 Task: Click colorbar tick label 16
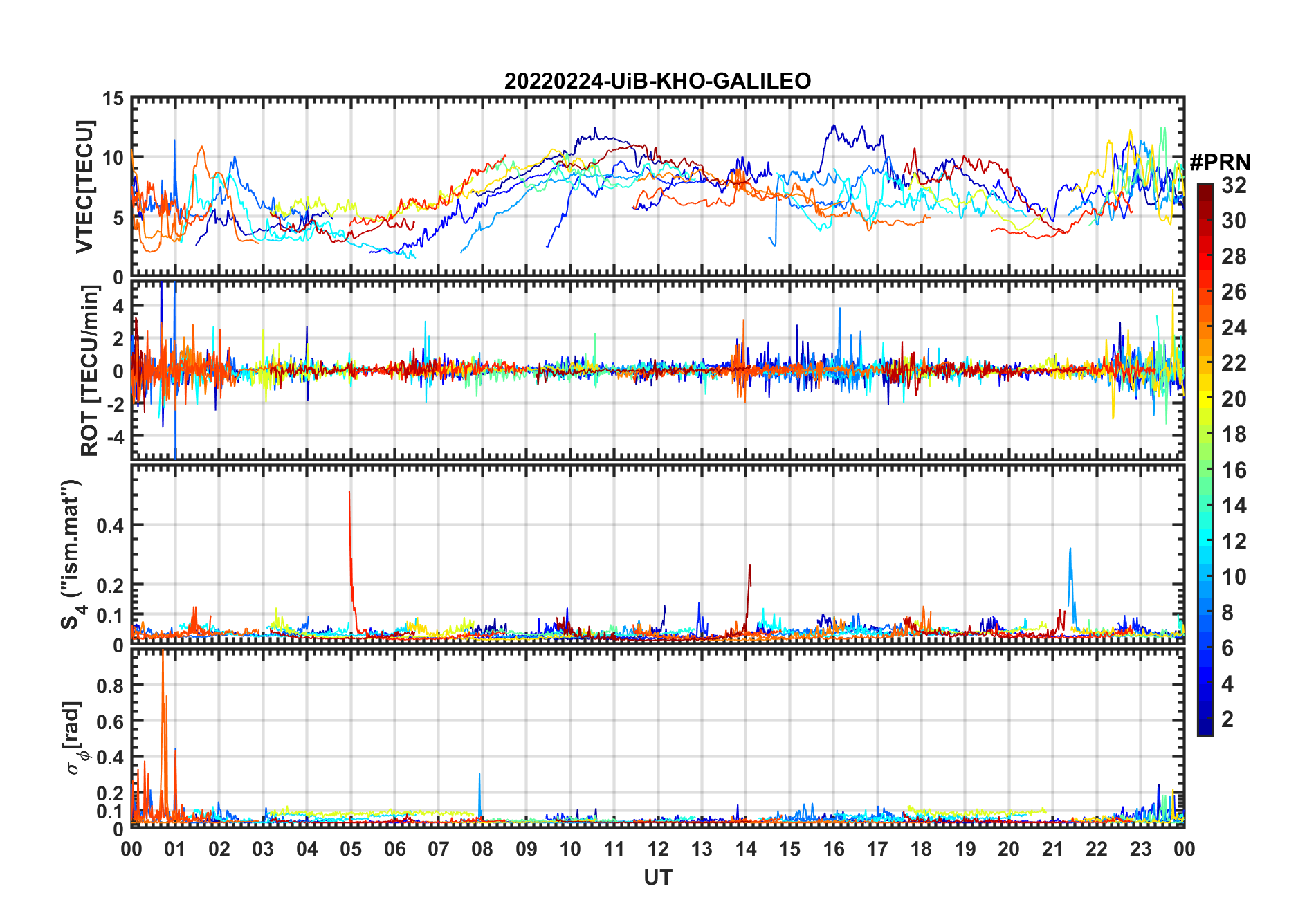[x=1234, y=470]
